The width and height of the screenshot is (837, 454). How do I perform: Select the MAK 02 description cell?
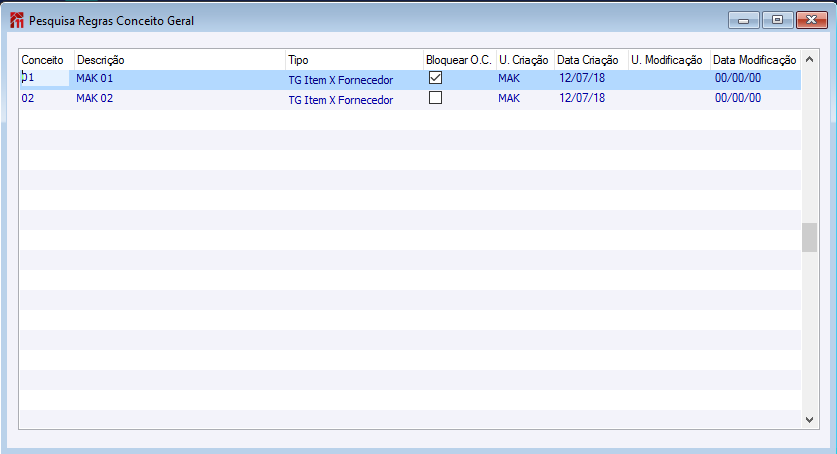(94, 98)
